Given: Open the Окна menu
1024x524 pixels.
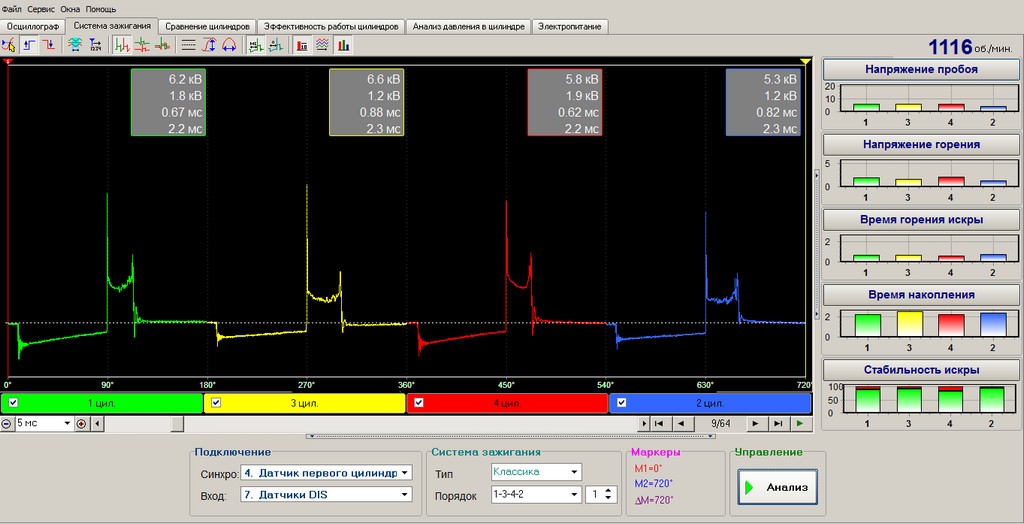Looking at the screenshot, I should (71, 9).
